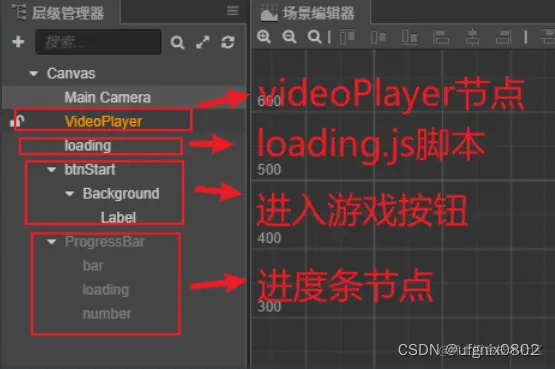
Task: Select the loading node under Canvas
Action: (88, 146)
